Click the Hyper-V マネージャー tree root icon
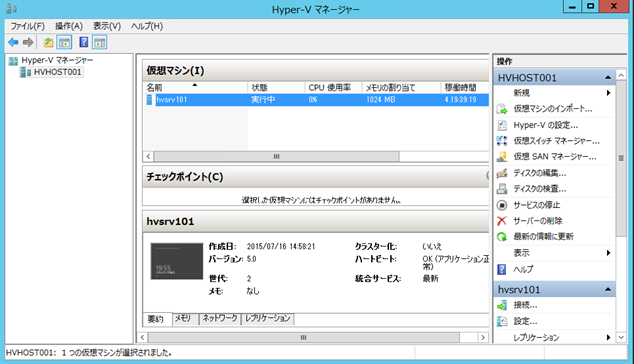Viewport: 634px width, 364px height. click(x=13, y=61)
